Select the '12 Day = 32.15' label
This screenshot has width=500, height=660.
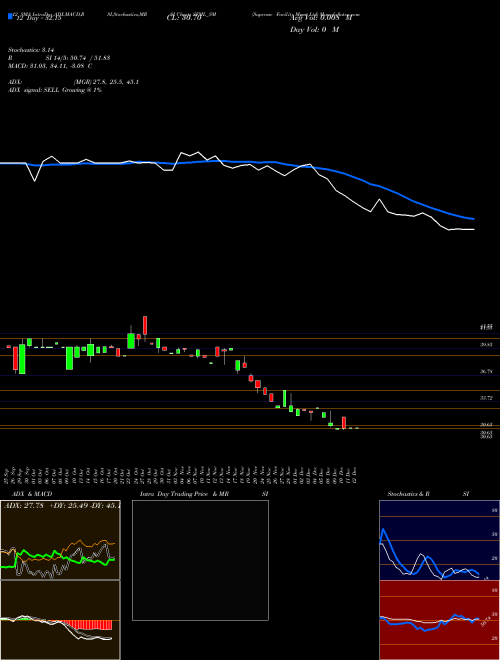(x=37, y=18)
